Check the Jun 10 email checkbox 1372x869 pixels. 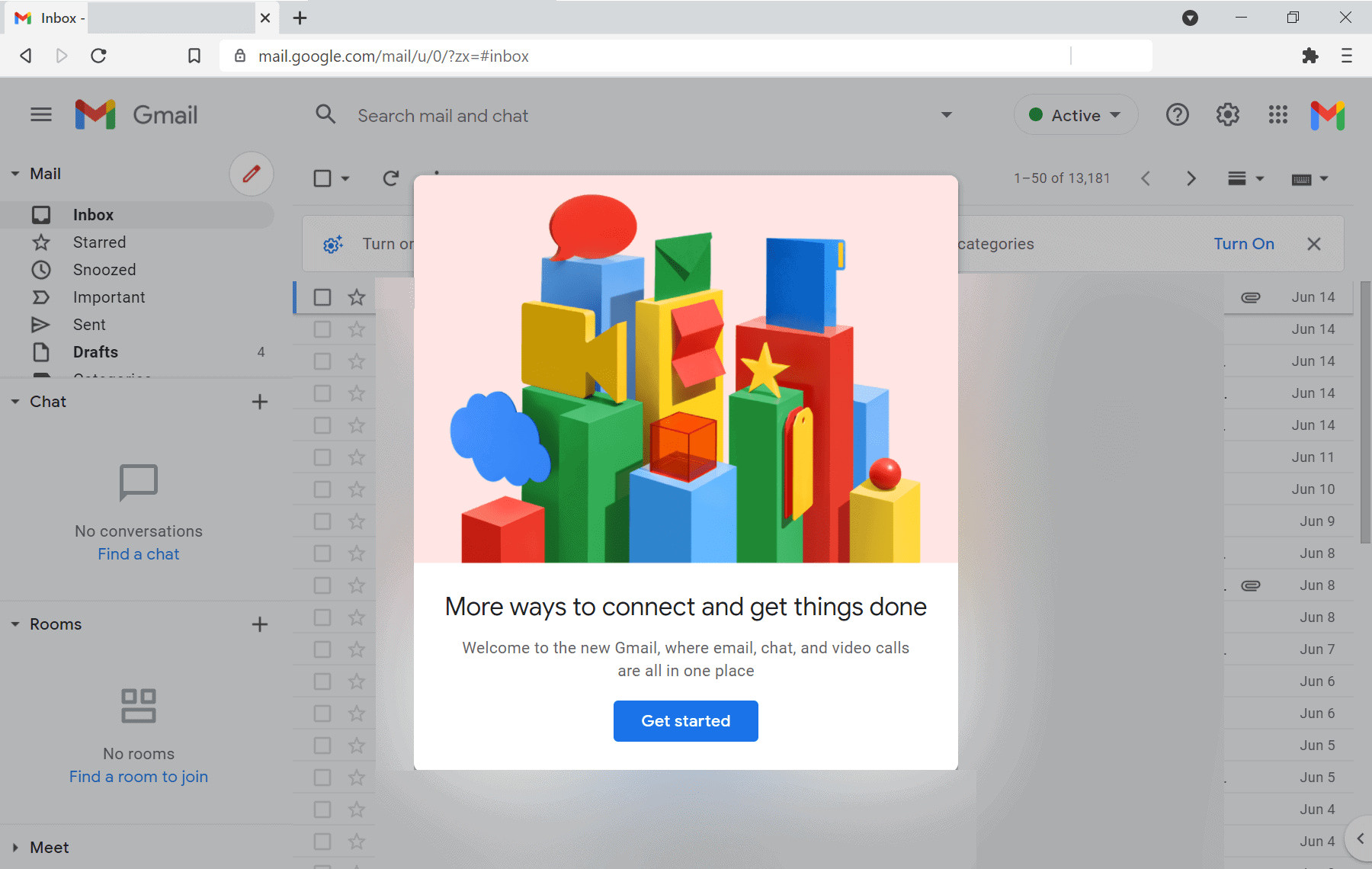pos(322,489)
